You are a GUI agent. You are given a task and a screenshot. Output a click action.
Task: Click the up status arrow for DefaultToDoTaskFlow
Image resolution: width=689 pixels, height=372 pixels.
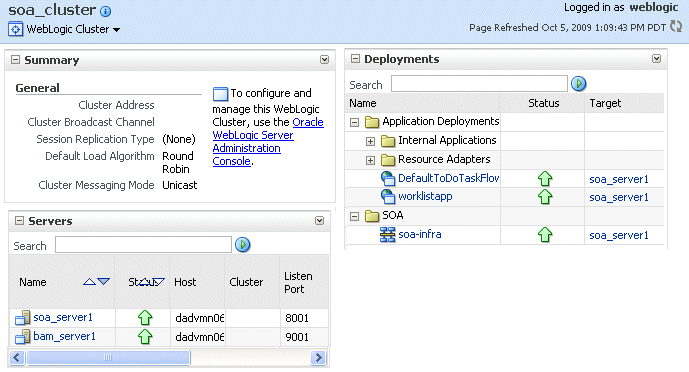(545, 178)
